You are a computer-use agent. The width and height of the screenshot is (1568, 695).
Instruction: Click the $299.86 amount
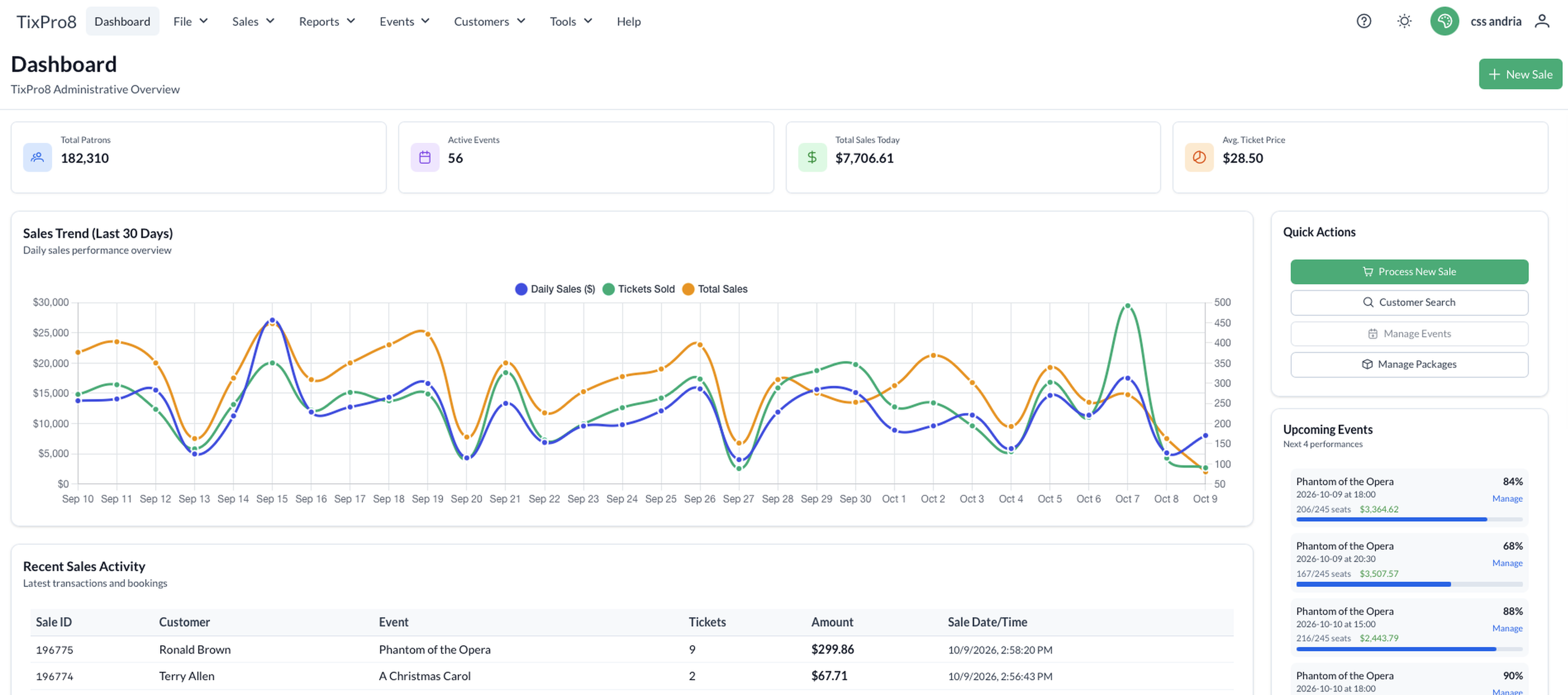[x=832, y=650]
